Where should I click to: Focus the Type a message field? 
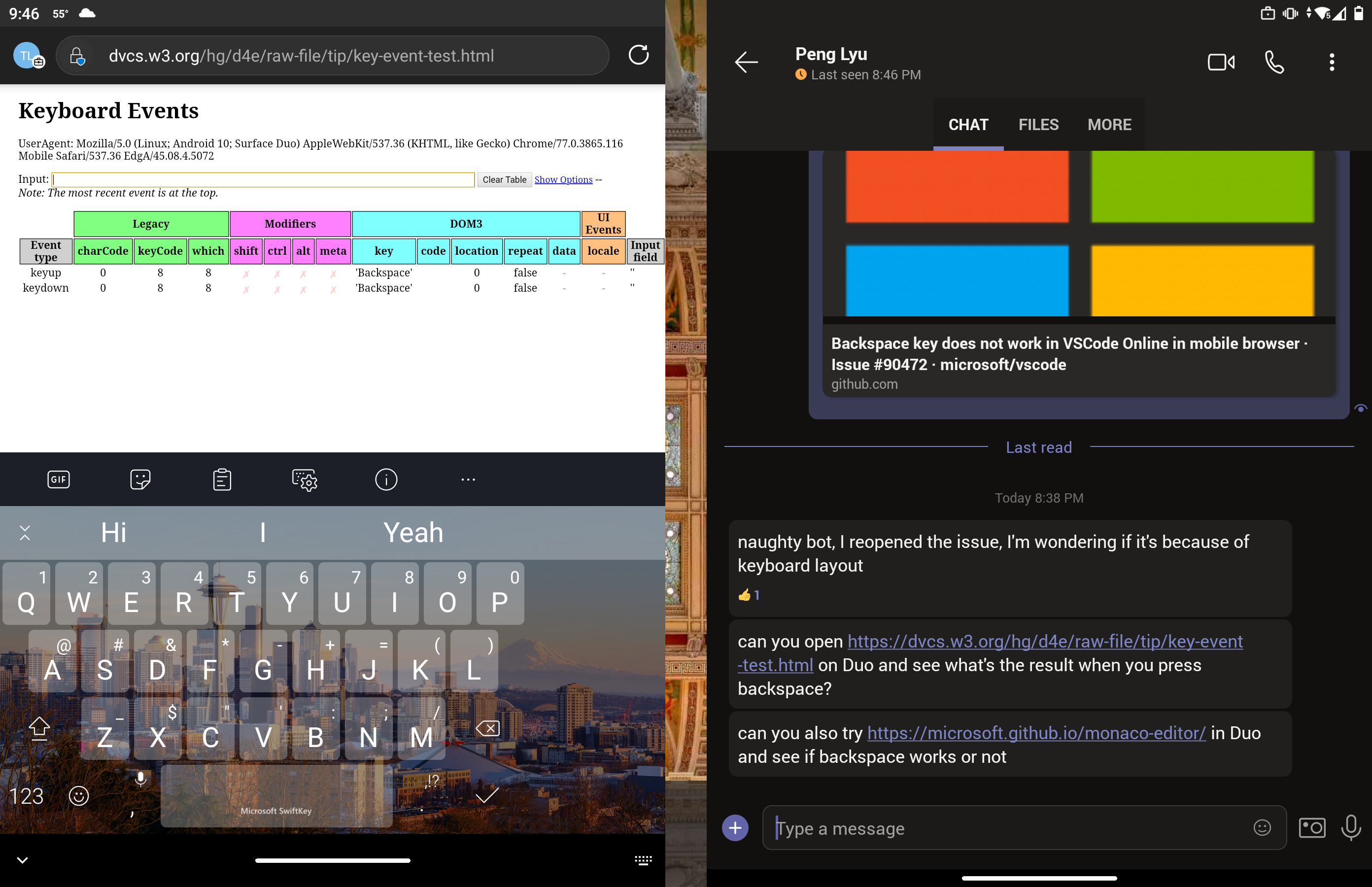[x=979, y=828]
